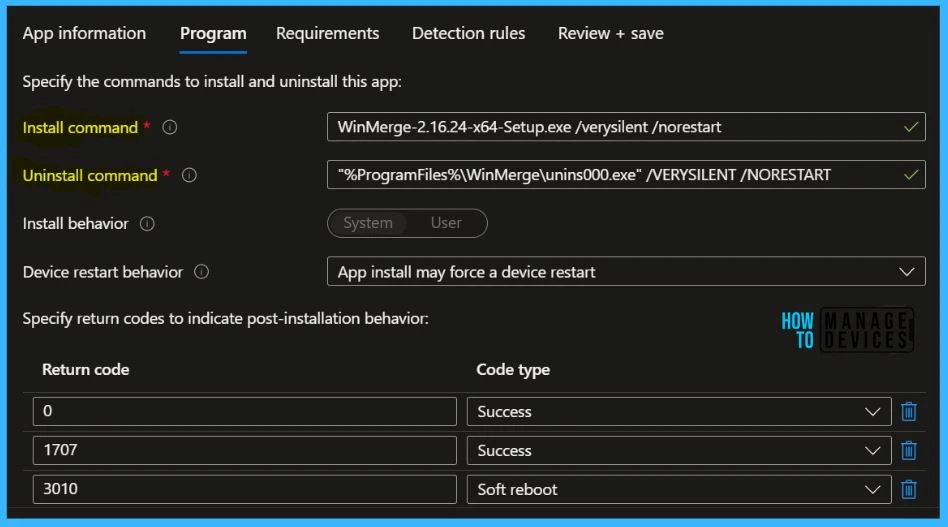Click the Uninstall command info icon

point(189,175)
